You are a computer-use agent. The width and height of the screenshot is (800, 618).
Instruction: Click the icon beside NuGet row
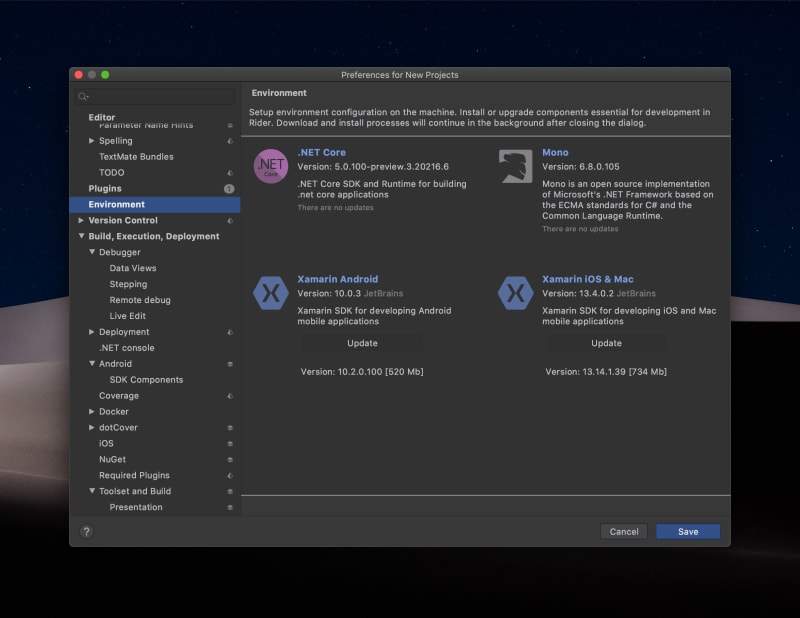click(230, 460)
